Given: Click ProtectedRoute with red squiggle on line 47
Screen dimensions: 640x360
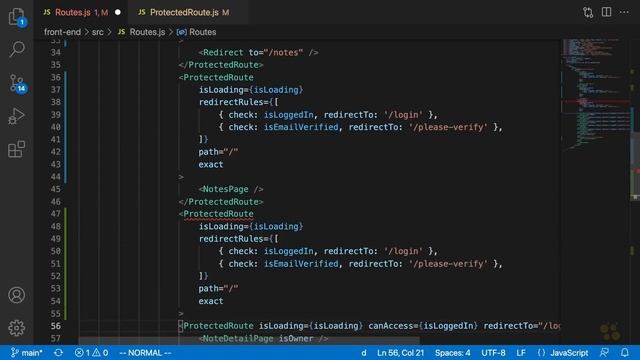Looking at the screenshot, I should (218, 214).
